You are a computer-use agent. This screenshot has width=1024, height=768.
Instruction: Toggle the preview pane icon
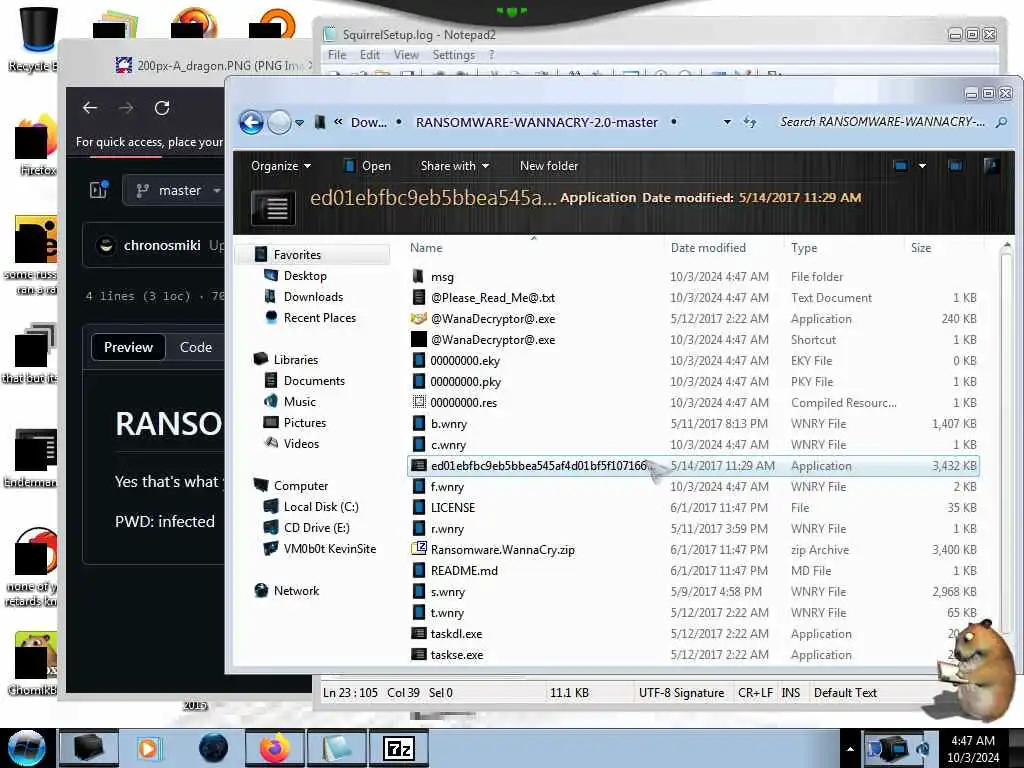point(955,166)
